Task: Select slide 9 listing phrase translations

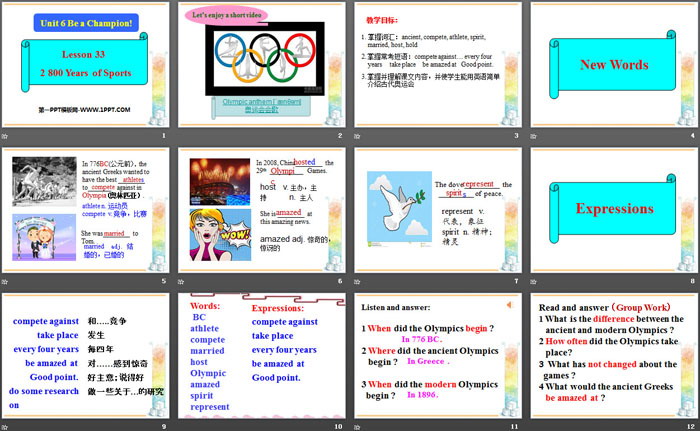Action: (85, 356)
